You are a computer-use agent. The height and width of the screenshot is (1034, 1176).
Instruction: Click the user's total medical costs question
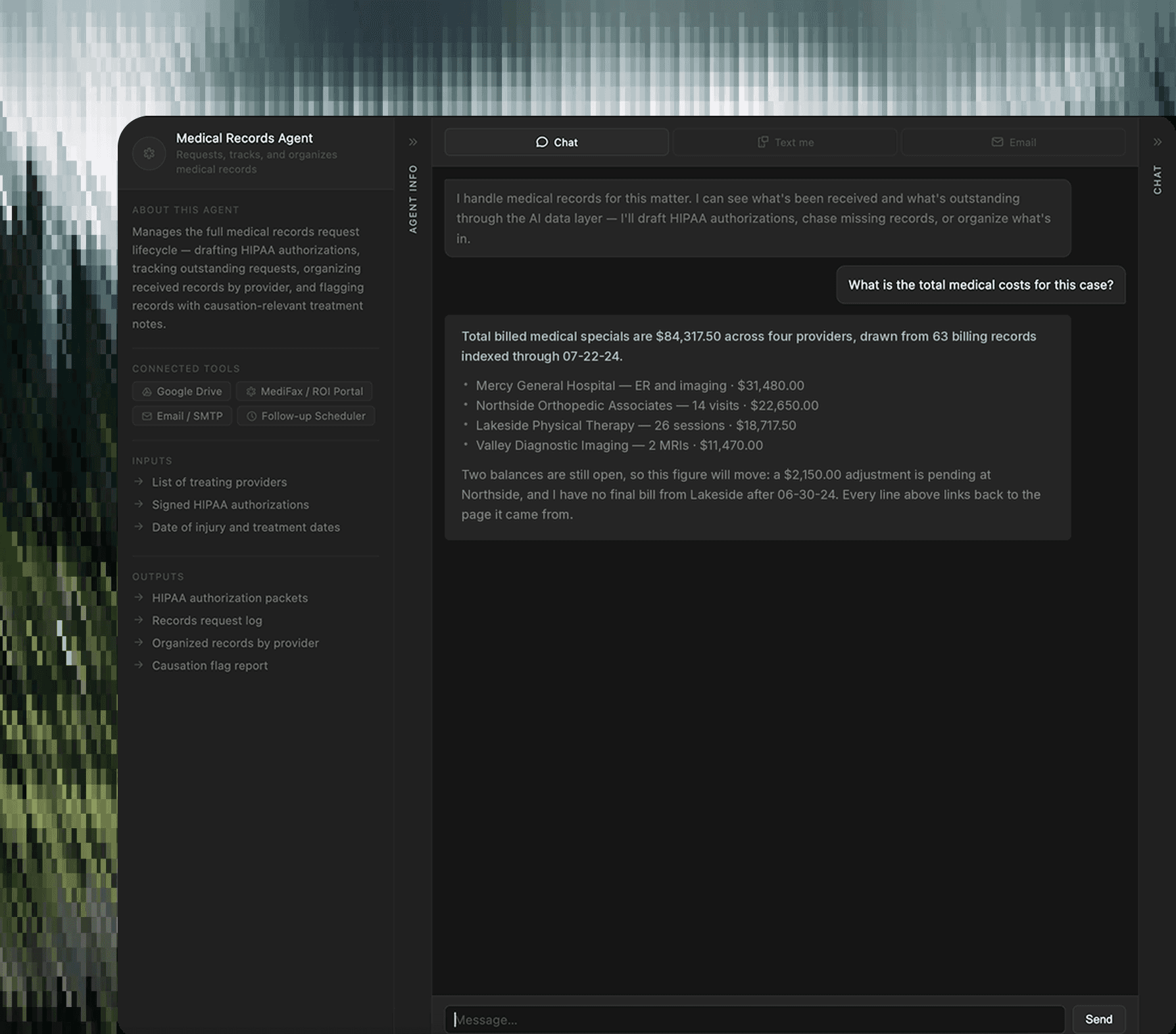[x=981, y=285]
